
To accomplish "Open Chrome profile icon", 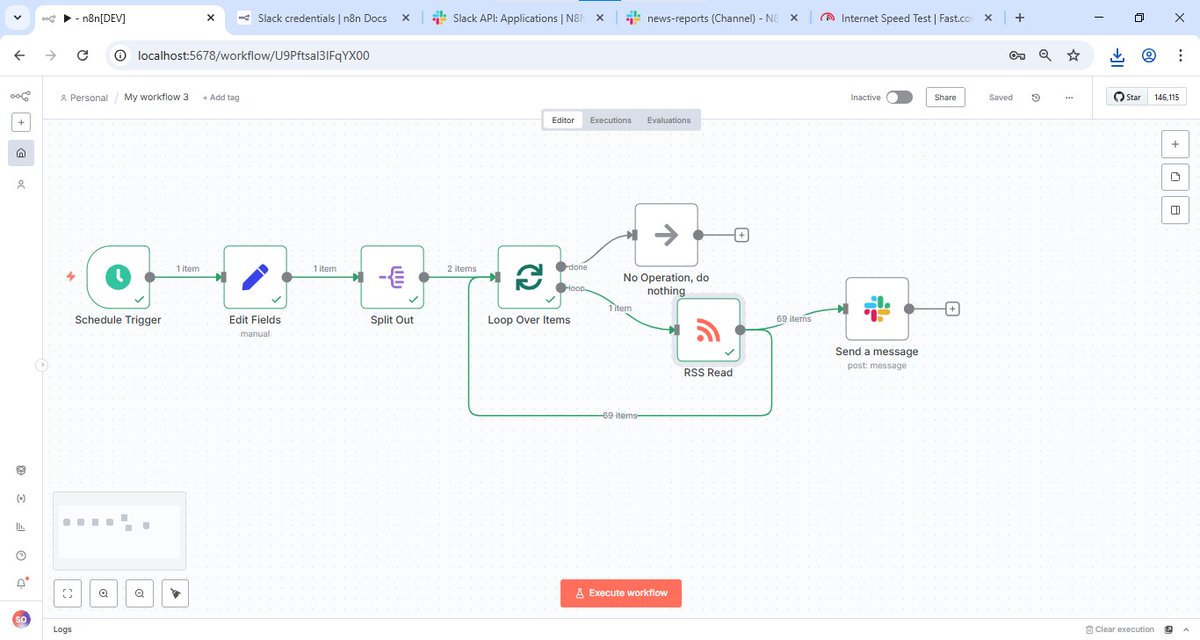I will (1149, 56).
